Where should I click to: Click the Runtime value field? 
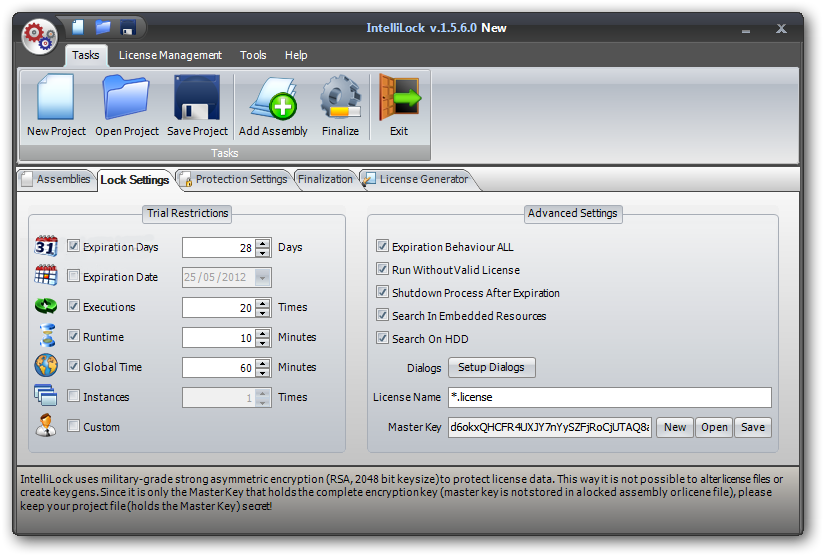pos(219,337)
